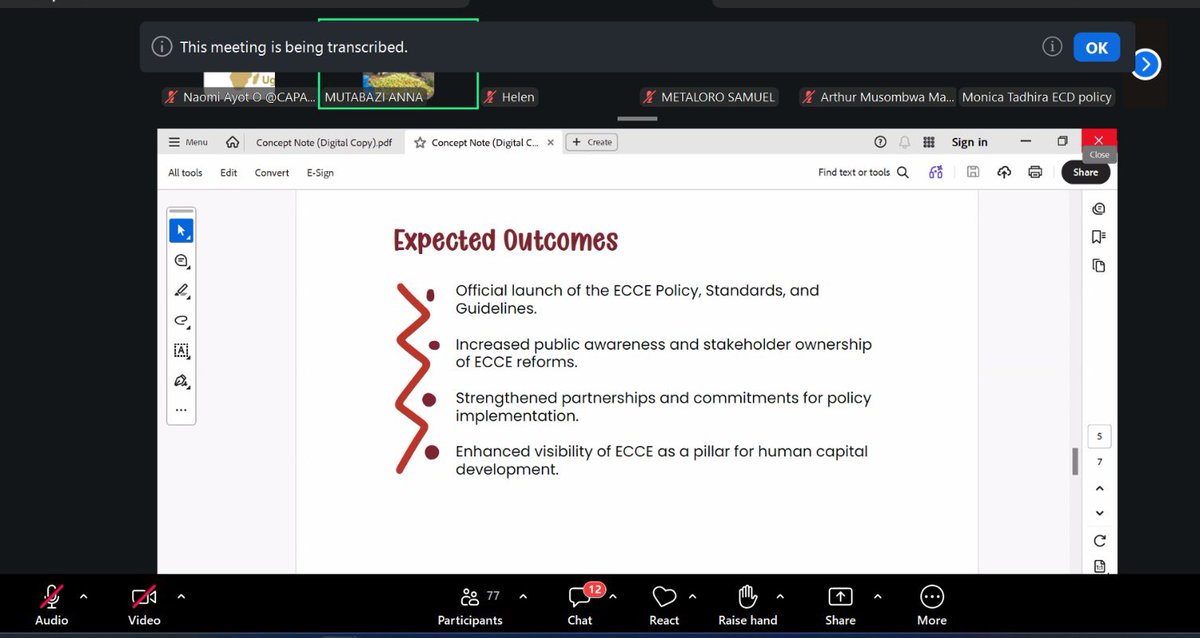Click the page number 5 field
Viewport: 1200px width, 638px height.
(x=1099, y=436)
